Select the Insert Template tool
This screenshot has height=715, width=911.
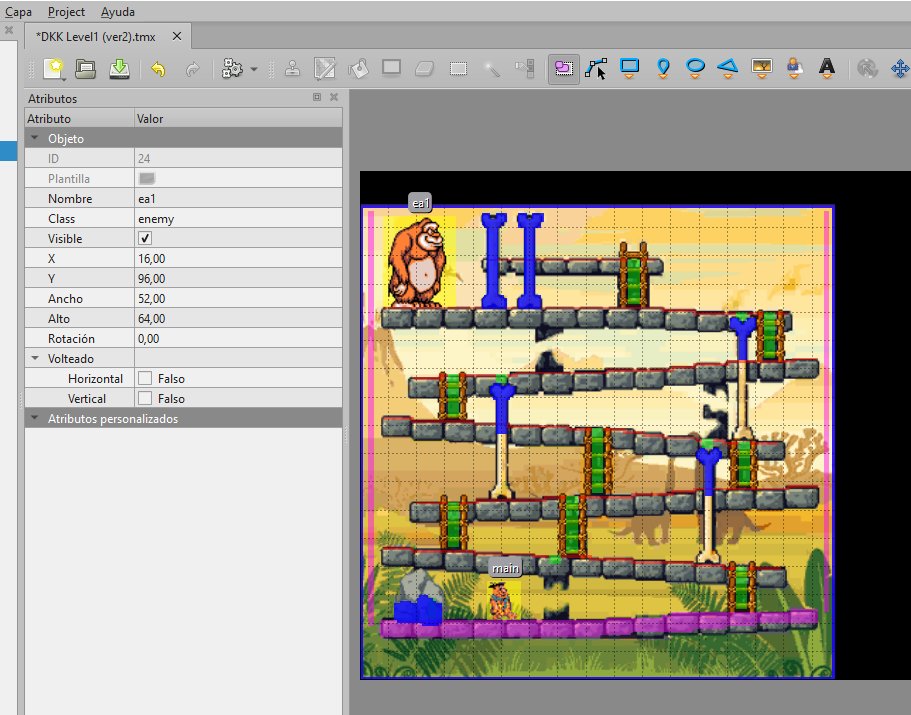[x=794, y=68]
